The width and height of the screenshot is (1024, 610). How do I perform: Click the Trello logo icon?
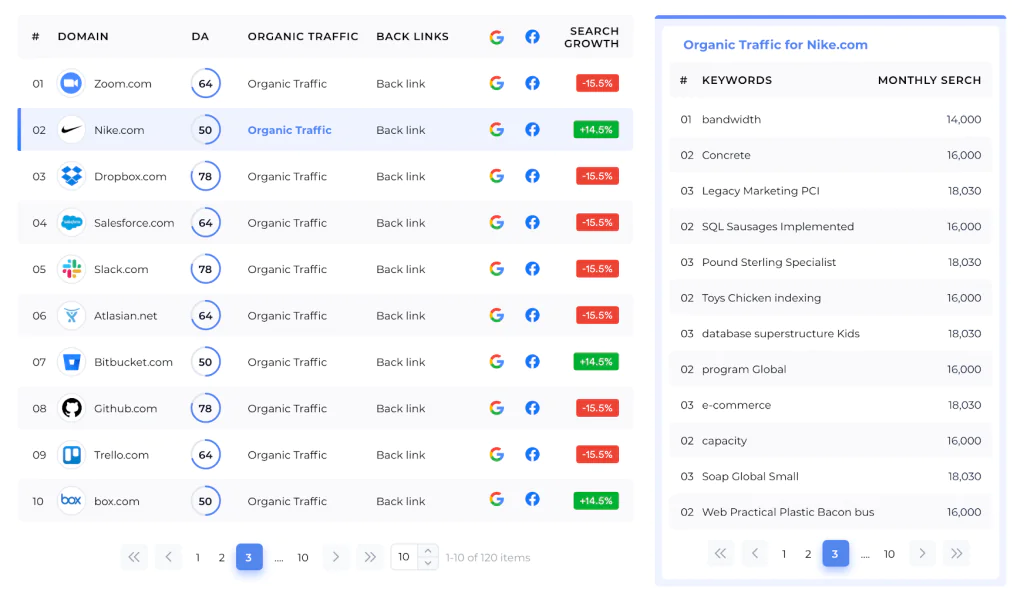point(71,455)
